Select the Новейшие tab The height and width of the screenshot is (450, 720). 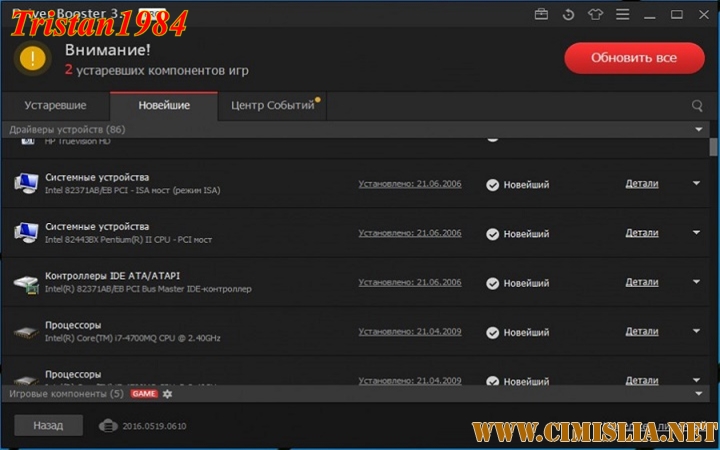click(164, 106)
